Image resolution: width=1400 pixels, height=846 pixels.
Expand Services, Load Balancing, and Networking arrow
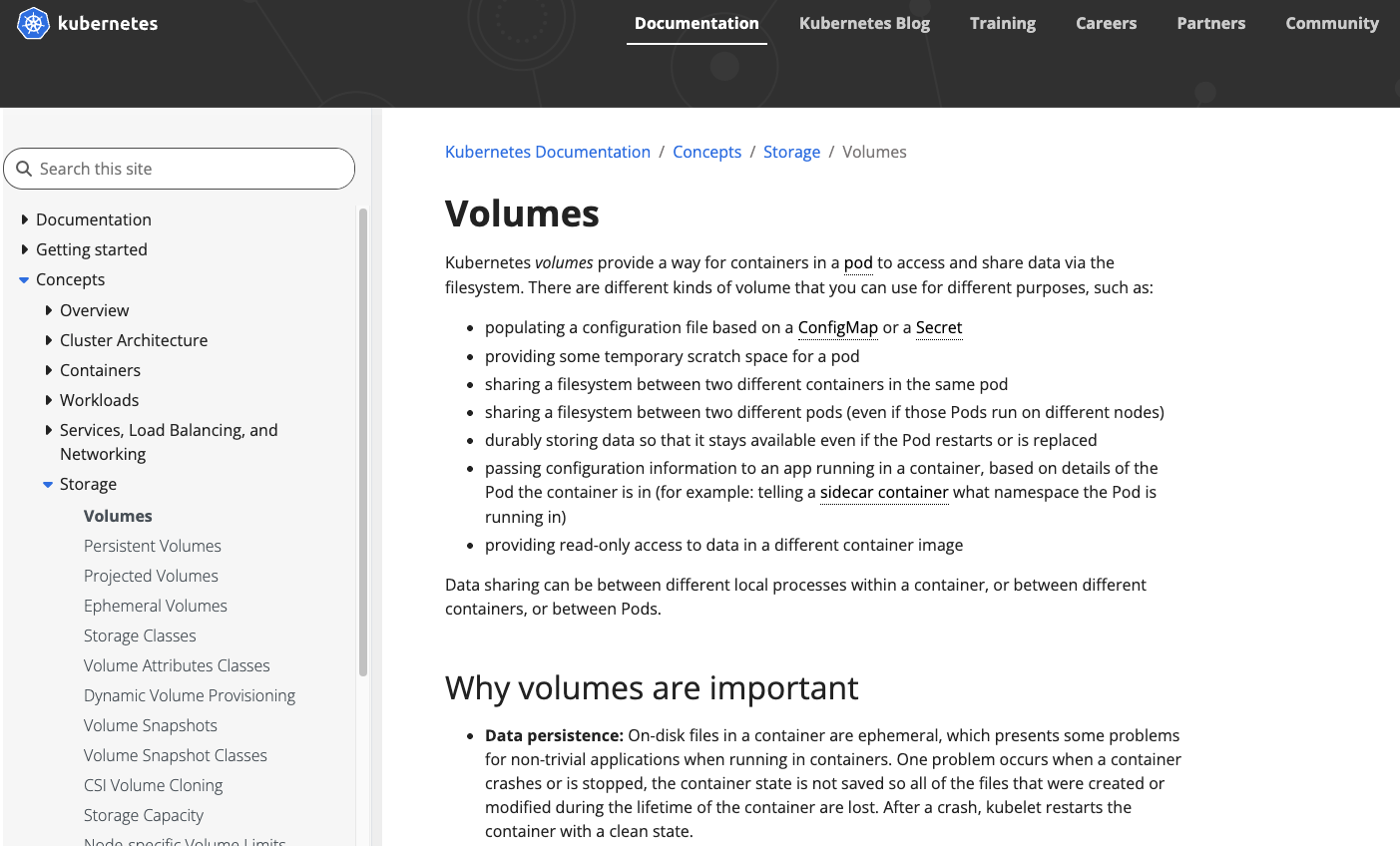pyautogui.click(x=48, y=430)
